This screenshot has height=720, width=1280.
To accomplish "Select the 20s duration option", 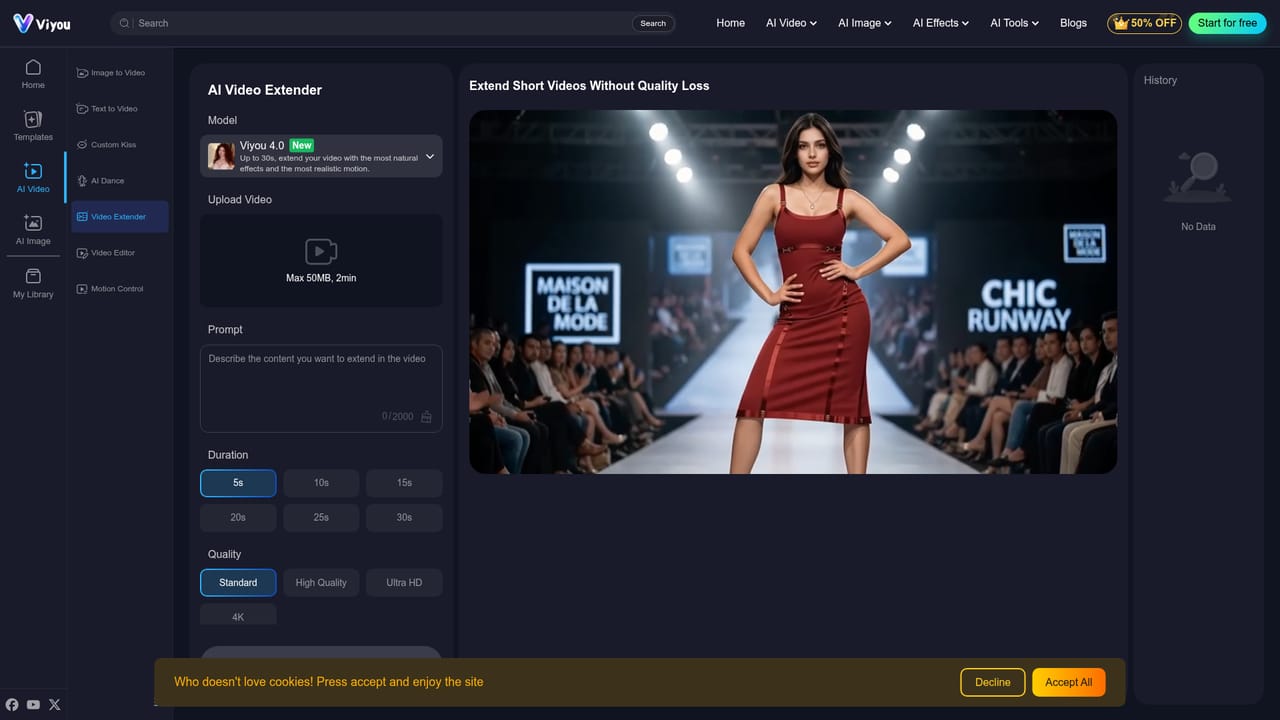I will (x=238, y=517).
